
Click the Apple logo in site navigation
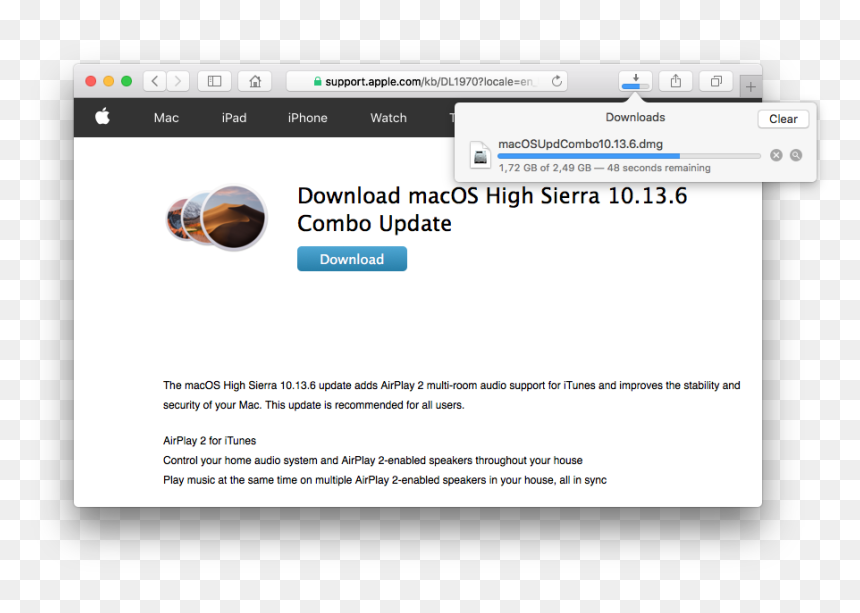pos(103,117)
